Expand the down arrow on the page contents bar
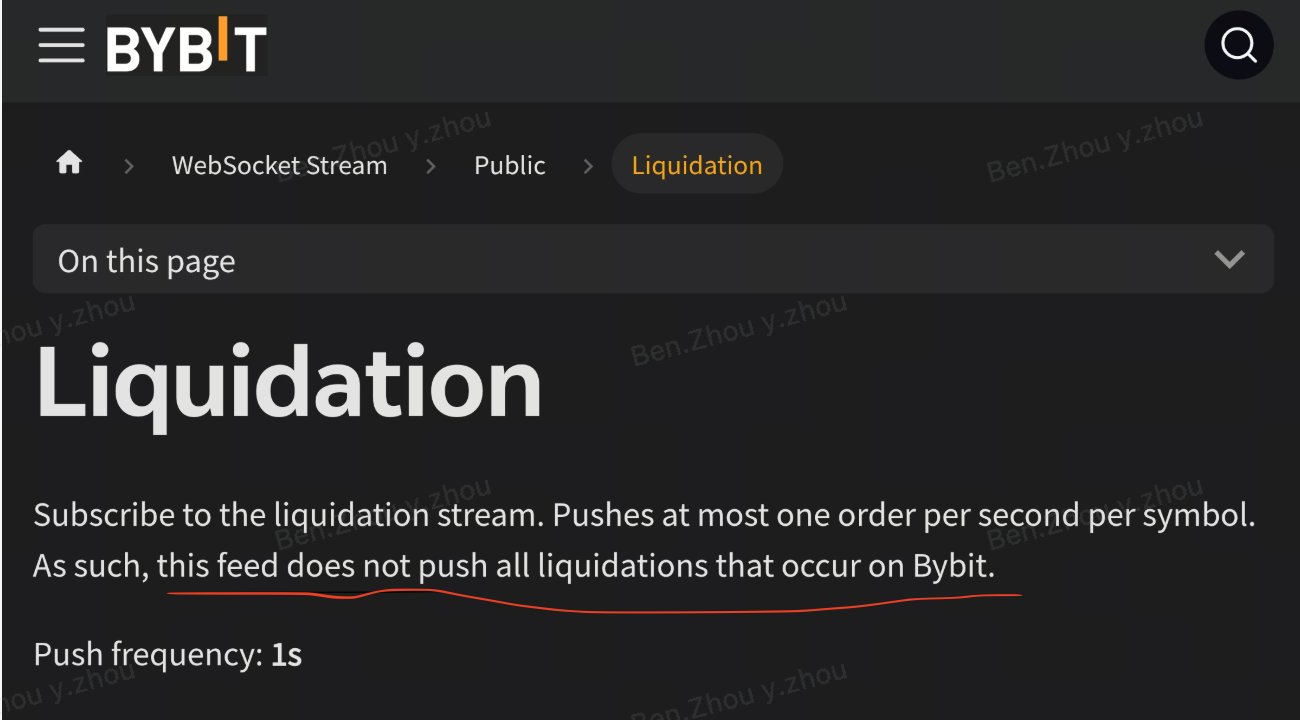Viewport: 1300px width, 720px height. pyautogui.click(x=1229, y=260)
